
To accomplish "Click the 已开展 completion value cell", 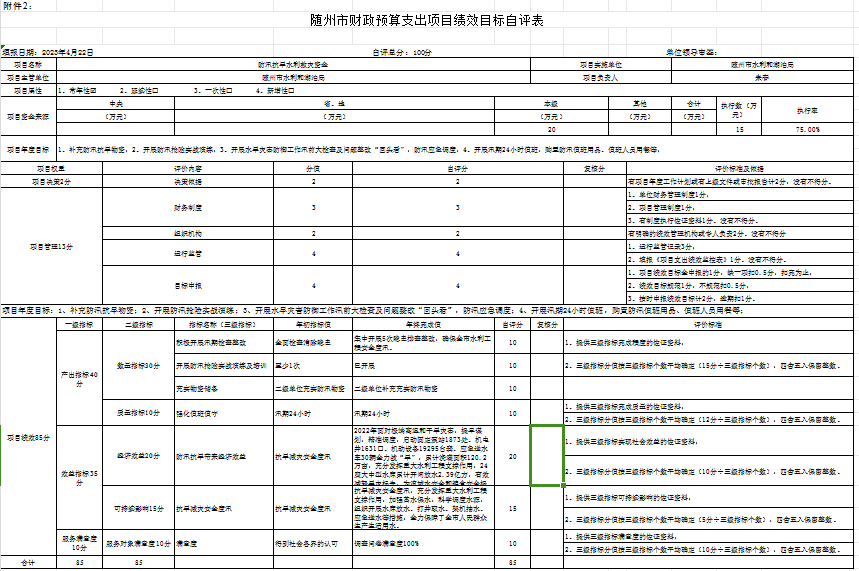I will tap(423, 366).
